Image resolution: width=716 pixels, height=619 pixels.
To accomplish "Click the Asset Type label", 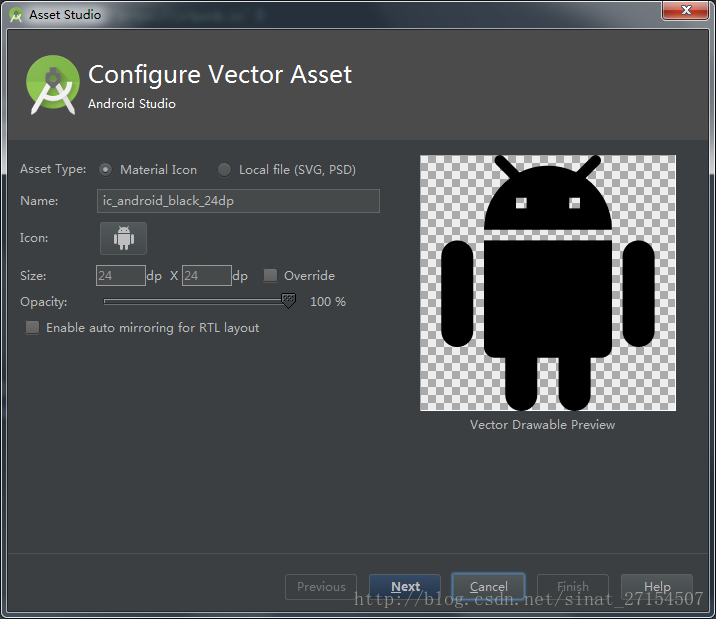I will pos(53,169).
